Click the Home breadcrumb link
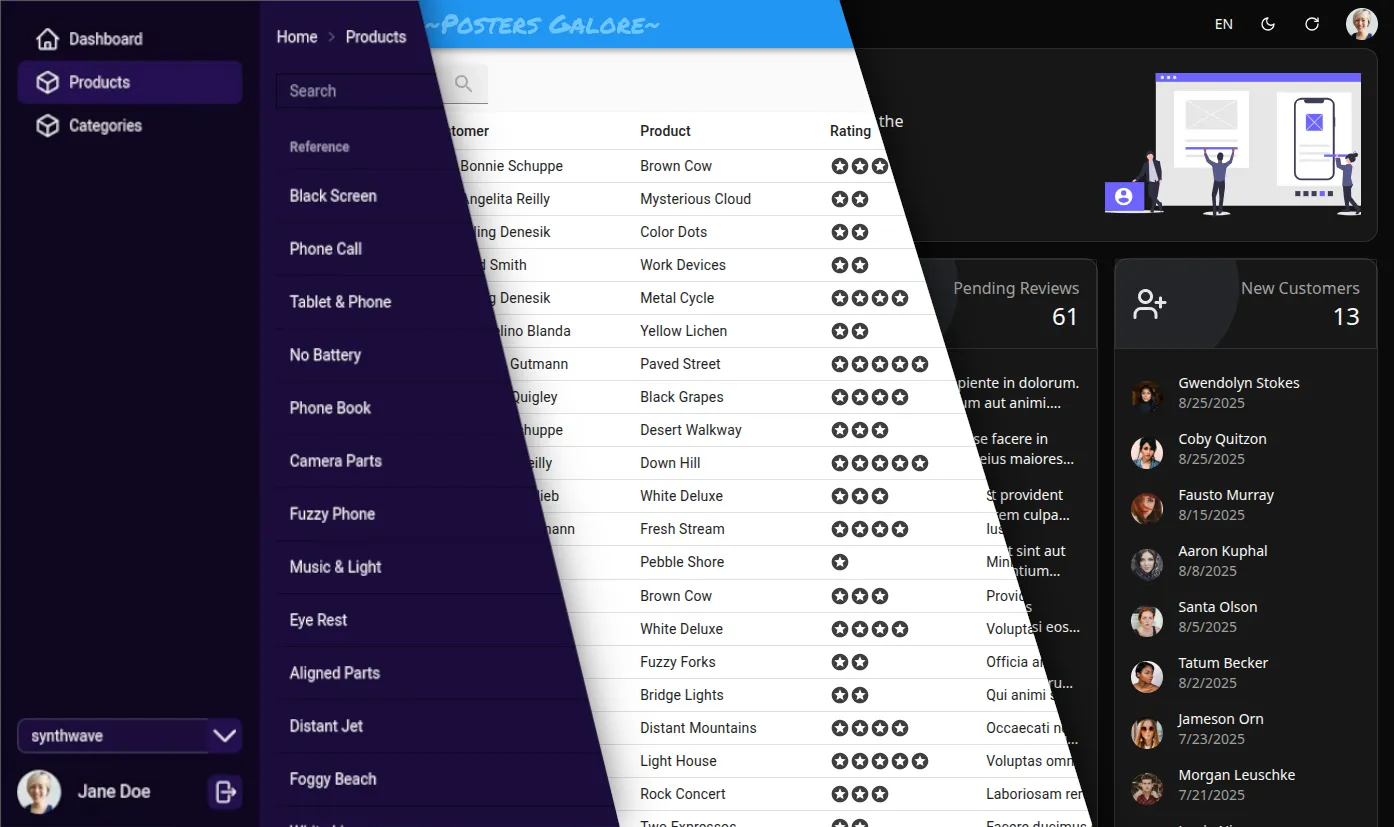This screenshot has height=827, width=1394. (296, 37)
